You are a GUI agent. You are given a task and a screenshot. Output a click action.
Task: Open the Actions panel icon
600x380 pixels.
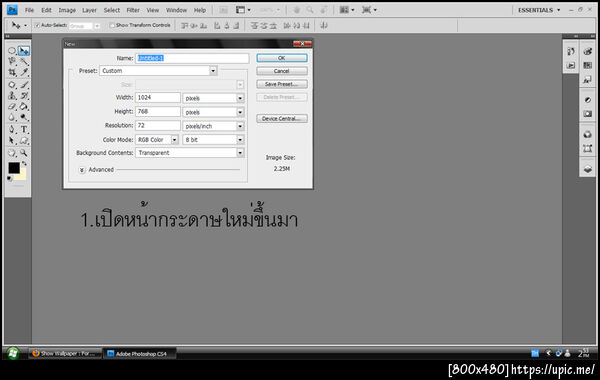(x=571, y=65)
